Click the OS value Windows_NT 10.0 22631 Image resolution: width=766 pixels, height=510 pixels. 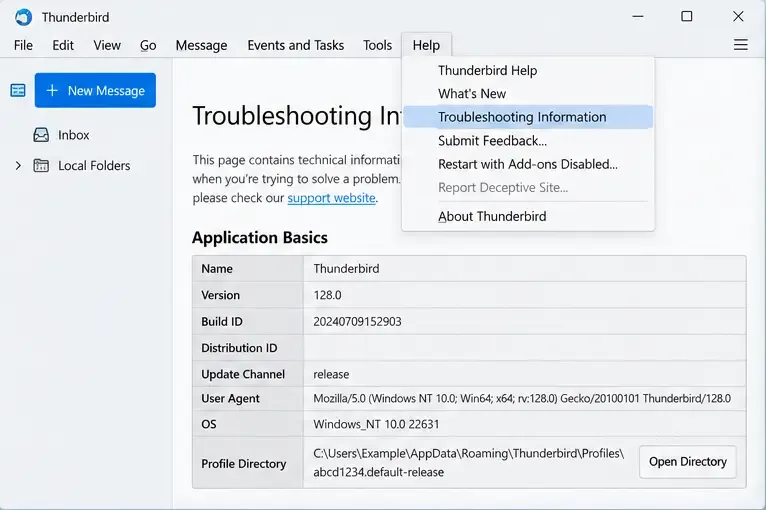(x=376, y=424)
